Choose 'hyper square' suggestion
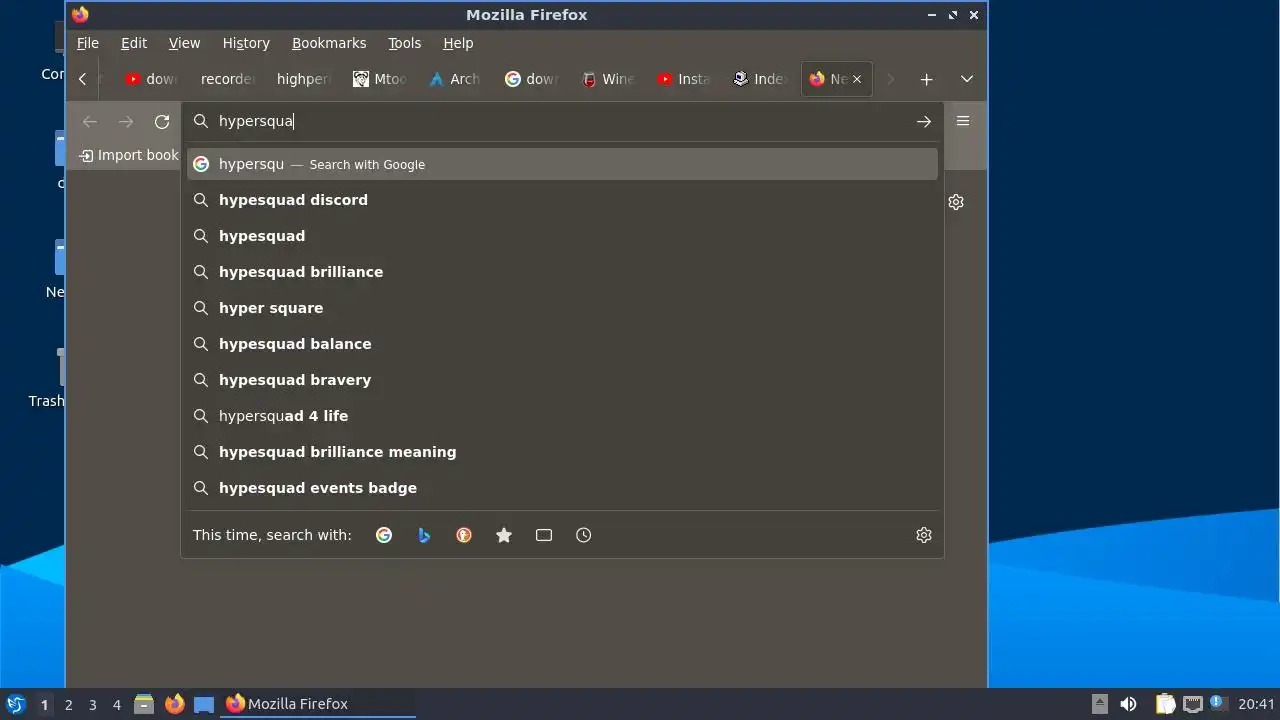The height and width of the screenshot is (720, 1280). click(562, 308)
